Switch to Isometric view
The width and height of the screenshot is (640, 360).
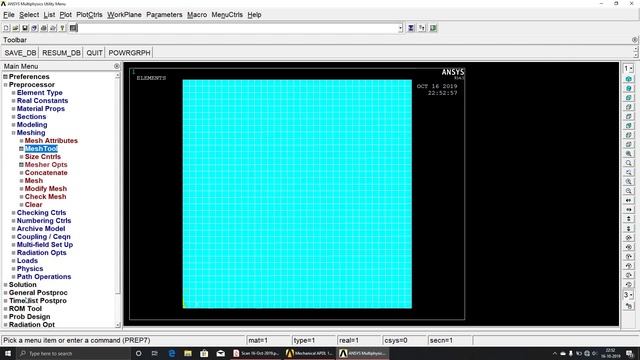(x=629, y=79)
